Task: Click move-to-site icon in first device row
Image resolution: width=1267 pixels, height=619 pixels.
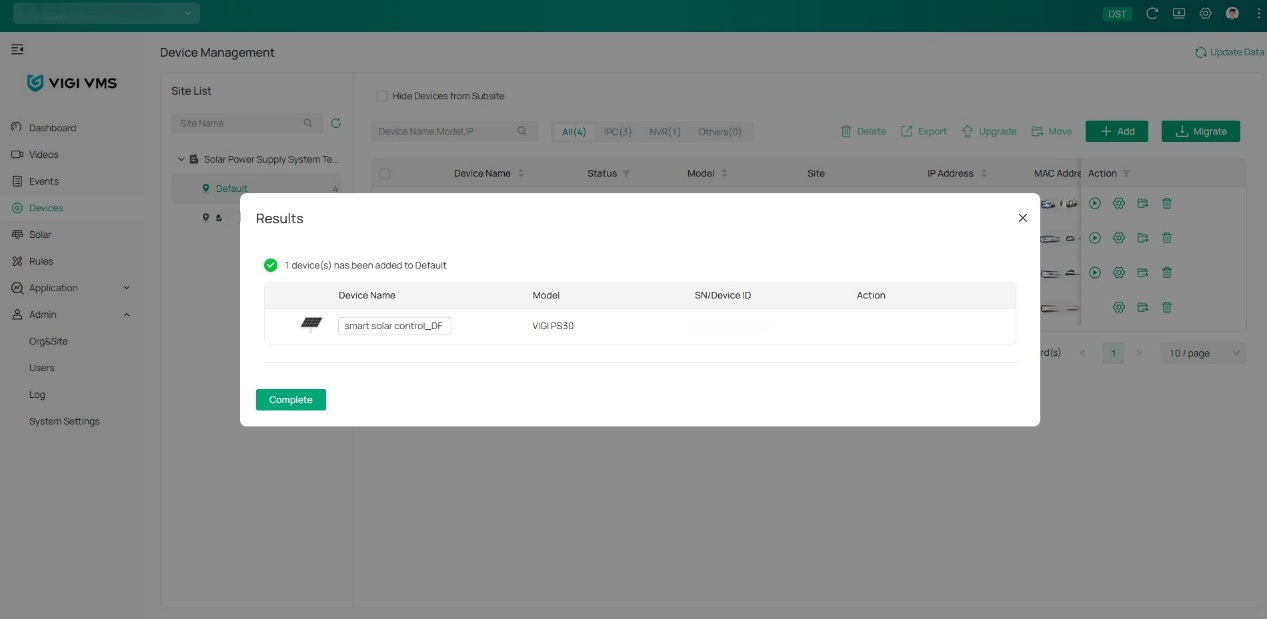Action: point(1143,203)
